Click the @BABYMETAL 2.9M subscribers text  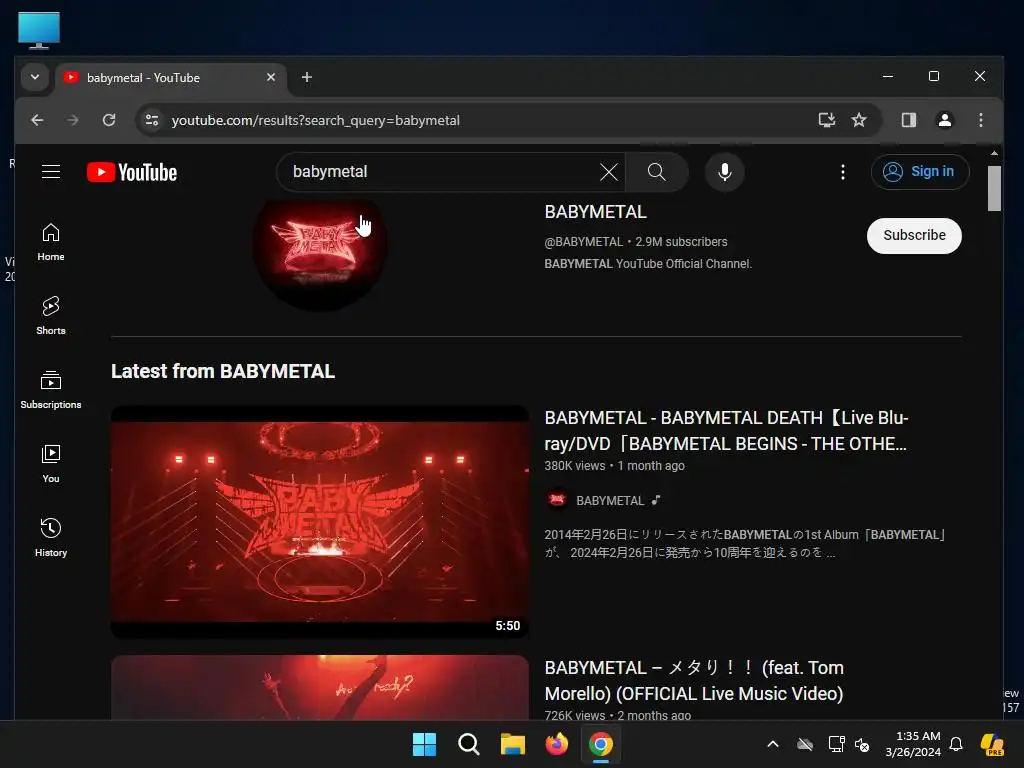pos(635,242)
